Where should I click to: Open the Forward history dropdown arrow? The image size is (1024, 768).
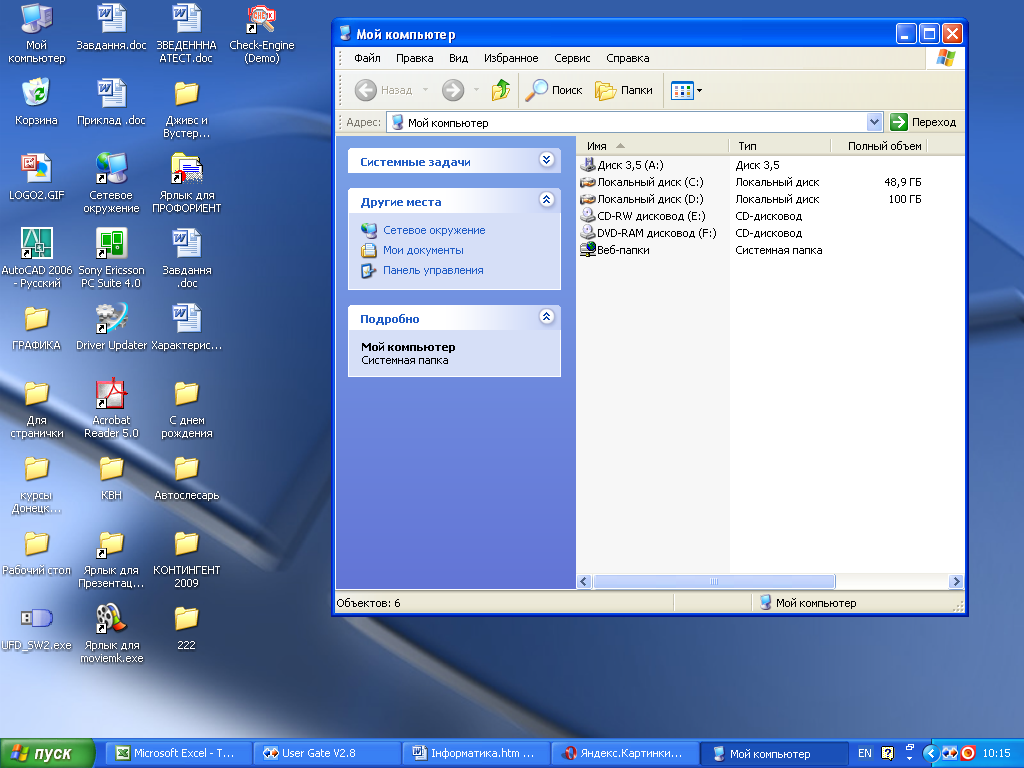click(476, 90)
